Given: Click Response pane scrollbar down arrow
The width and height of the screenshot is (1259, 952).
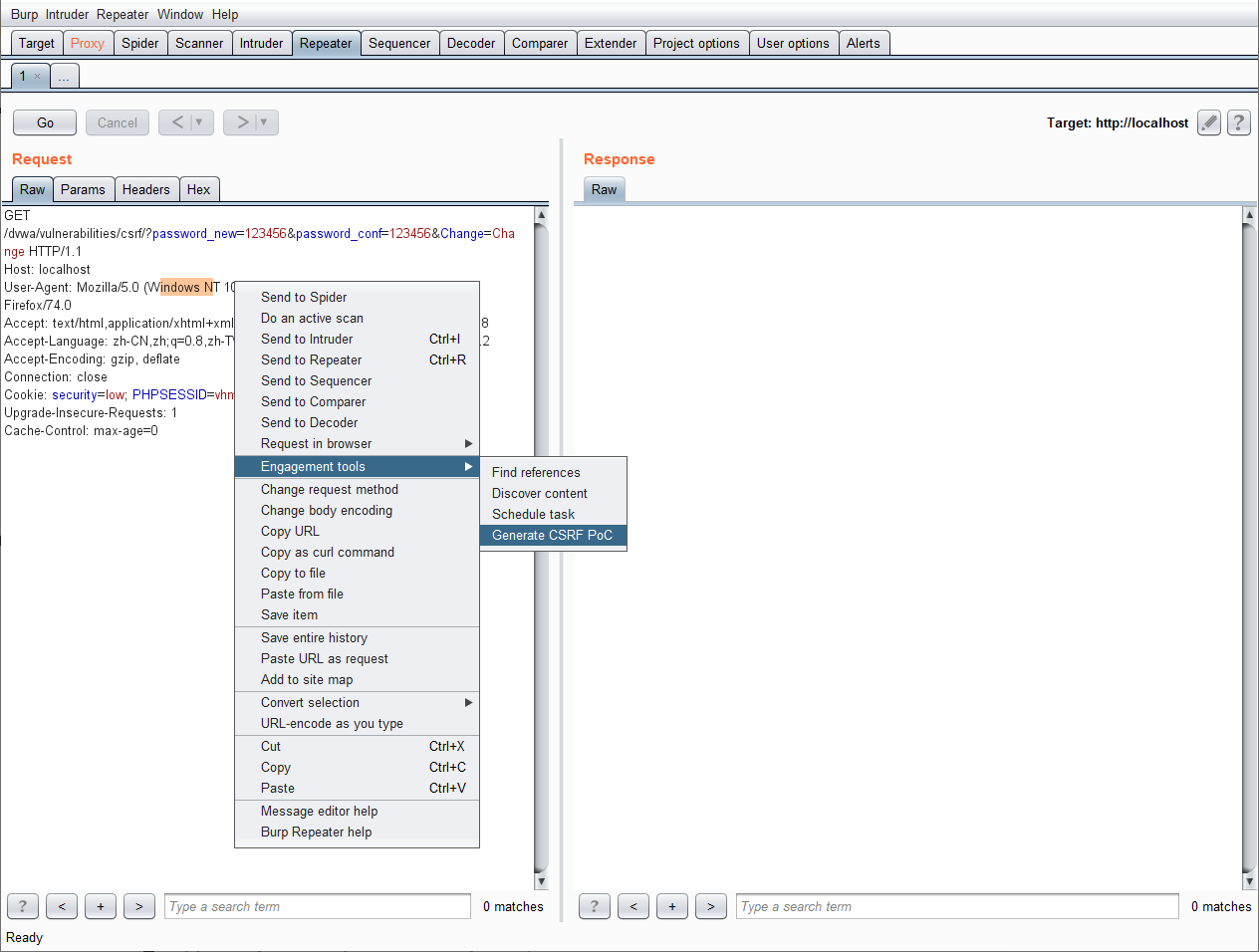Looking at the screenshot, I should pyautogui.click(x=1250, y=881).
